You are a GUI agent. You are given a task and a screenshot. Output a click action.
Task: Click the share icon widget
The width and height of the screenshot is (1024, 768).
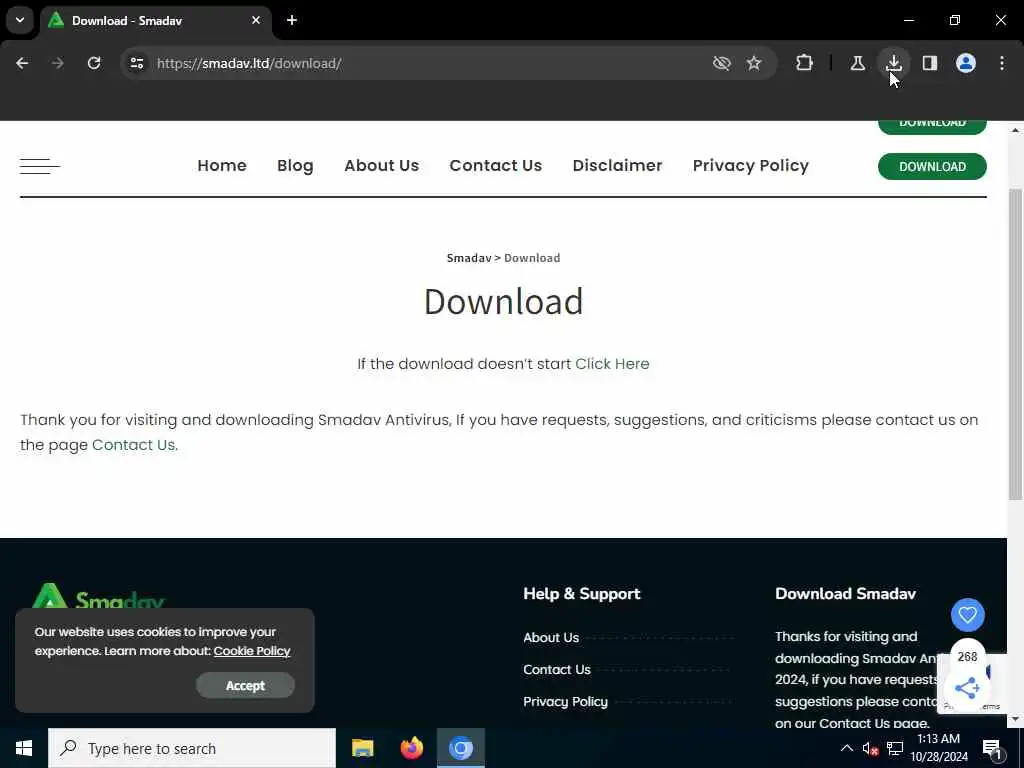967,688
